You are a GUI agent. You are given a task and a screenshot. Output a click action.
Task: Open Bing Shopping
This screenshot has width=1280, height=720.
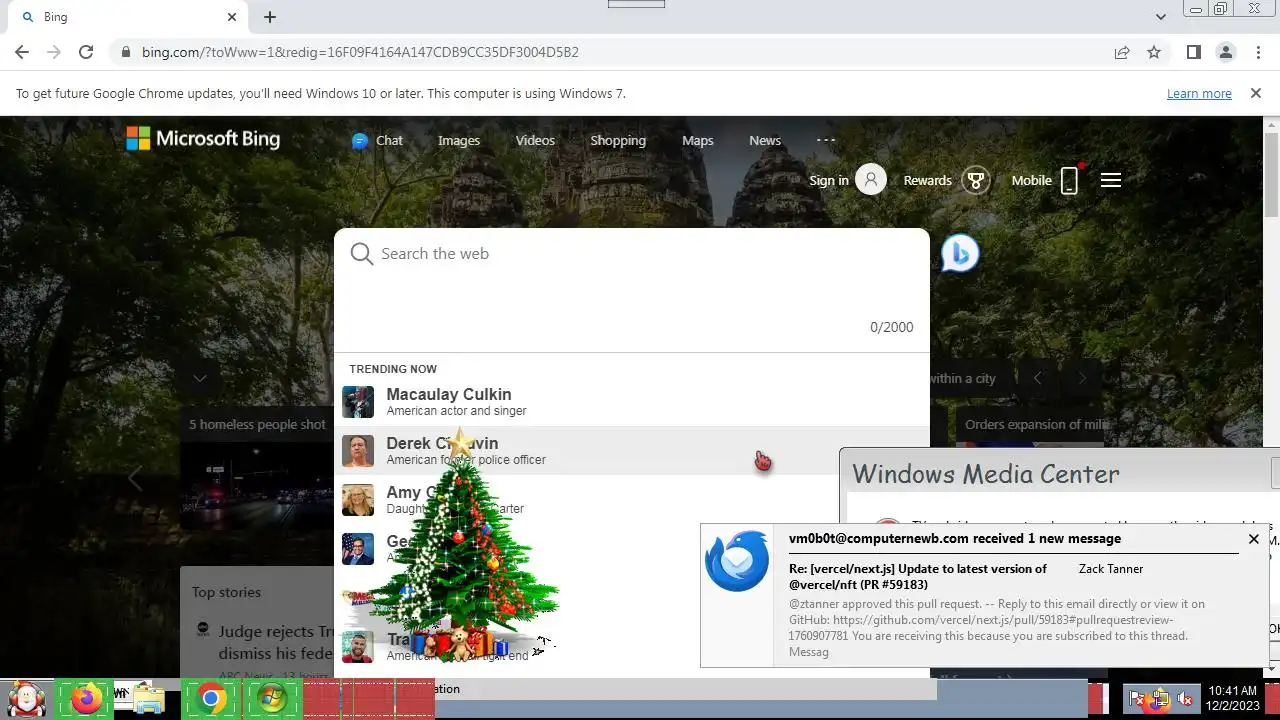tap(618, 141)
